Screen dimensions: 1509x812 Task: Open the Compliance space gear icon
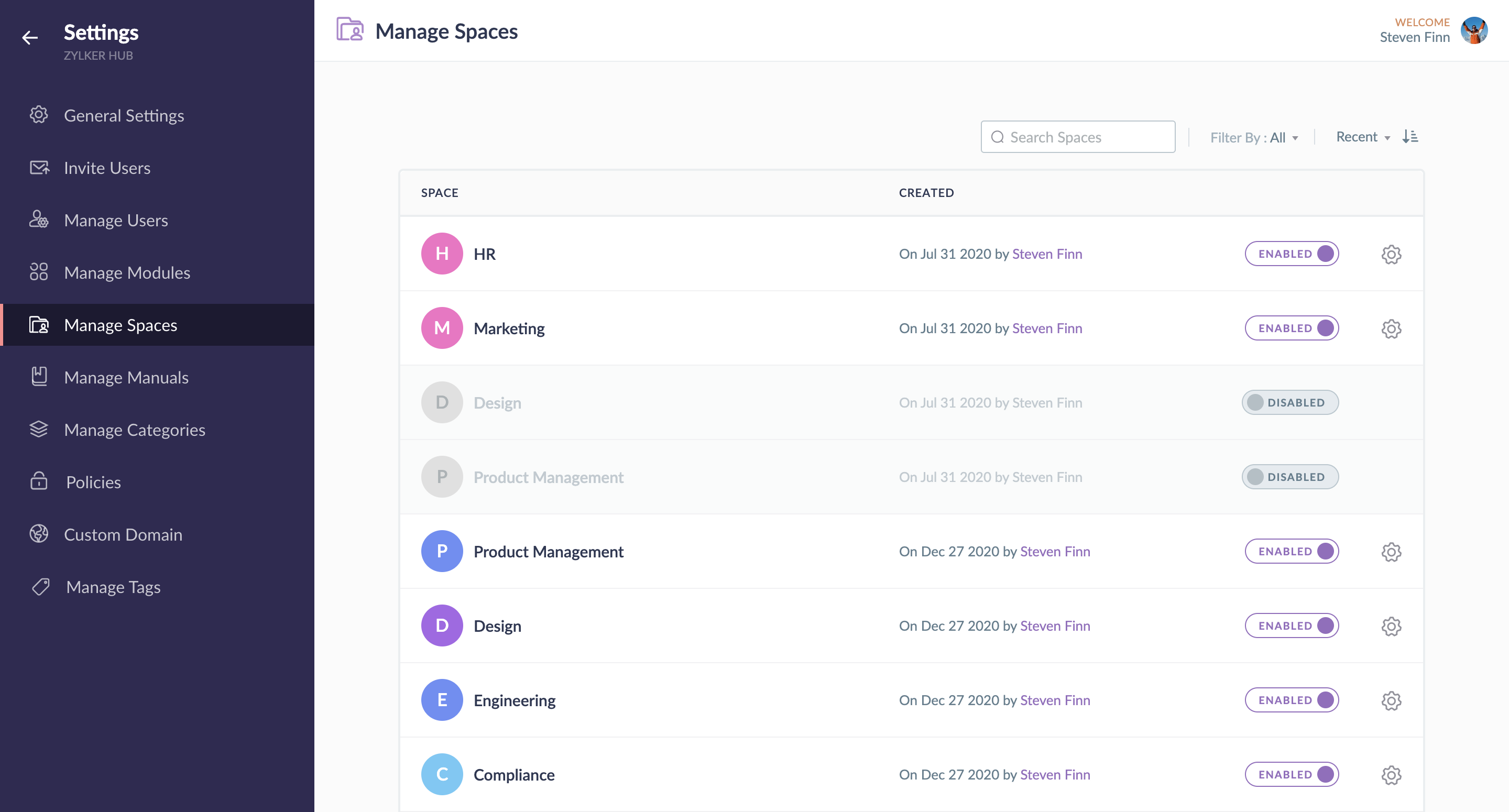(1391, 775)
